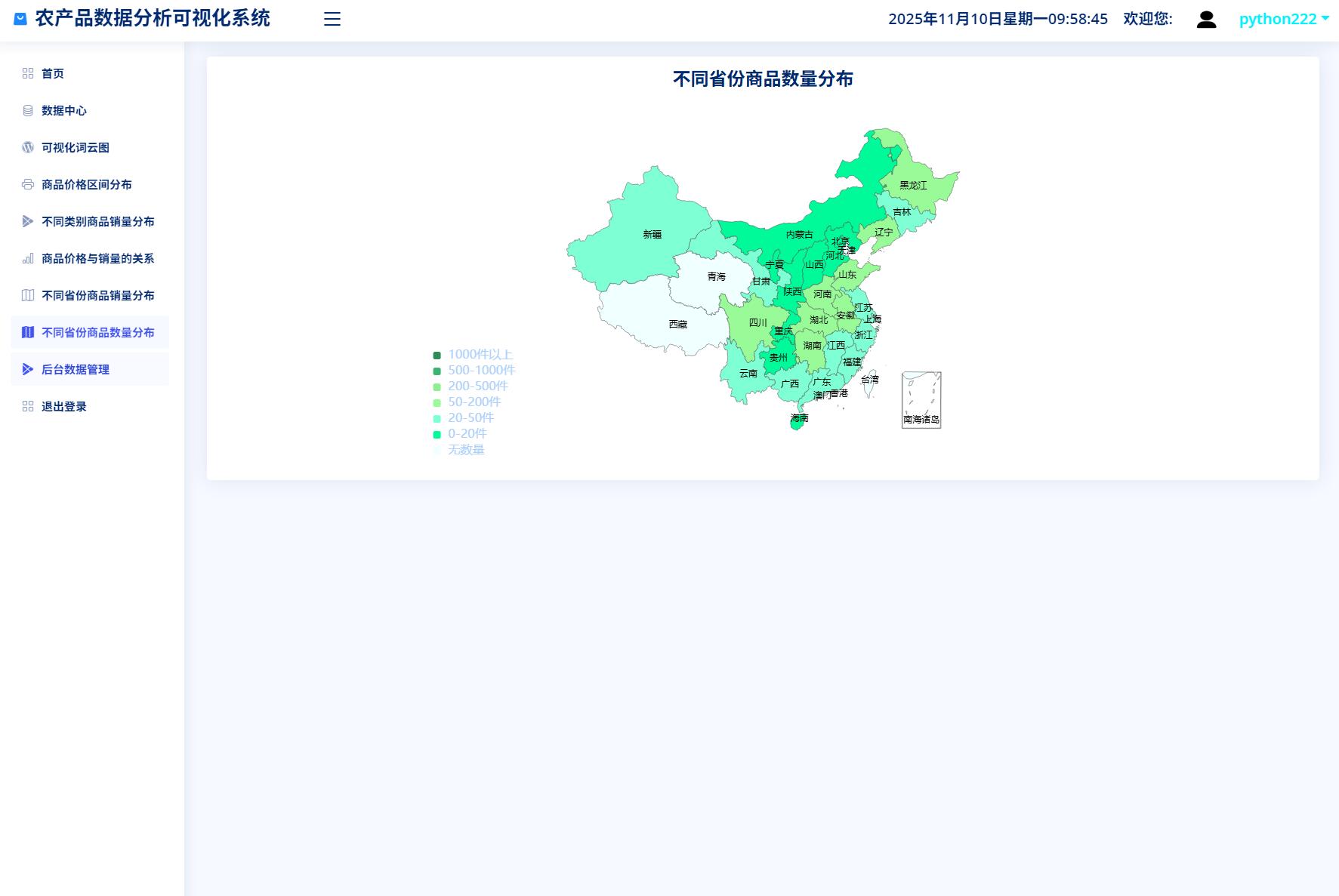Toggle the 1000件以上 legend item
Image resolution: width=1339 pixels, height=896 pixels.
473,355
